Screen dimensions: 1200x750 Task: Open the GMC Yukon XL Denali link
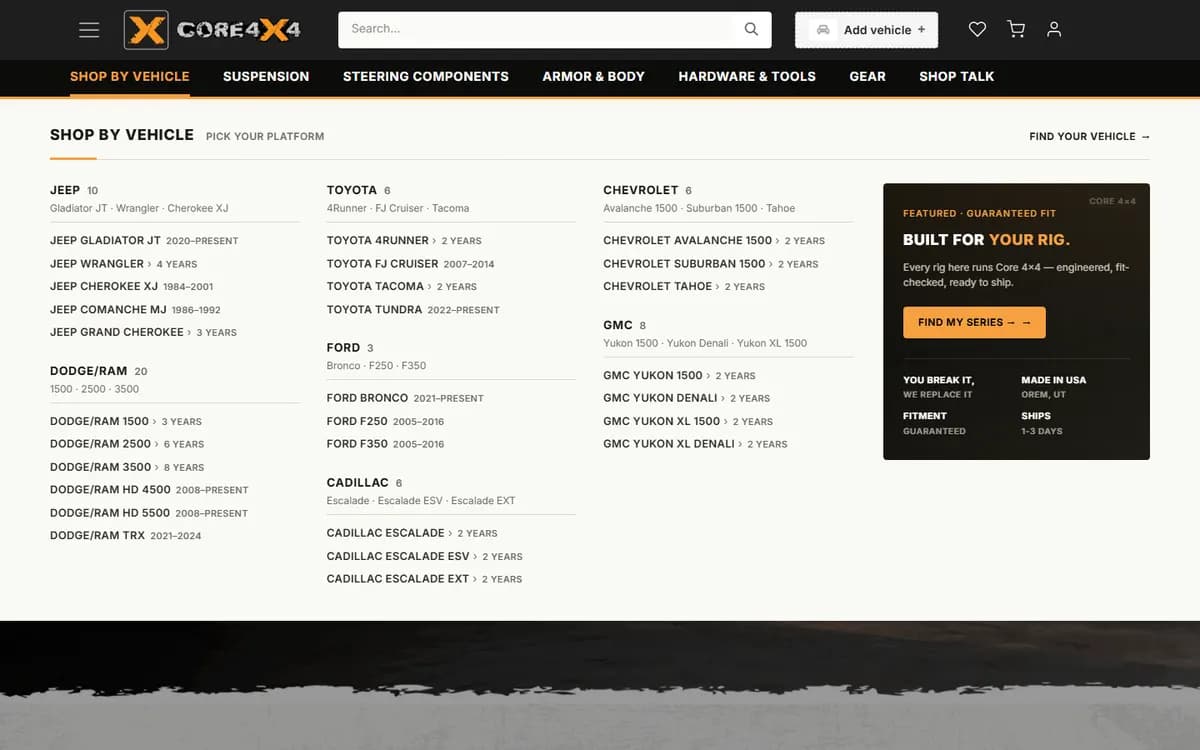click(x=669, y=444)
